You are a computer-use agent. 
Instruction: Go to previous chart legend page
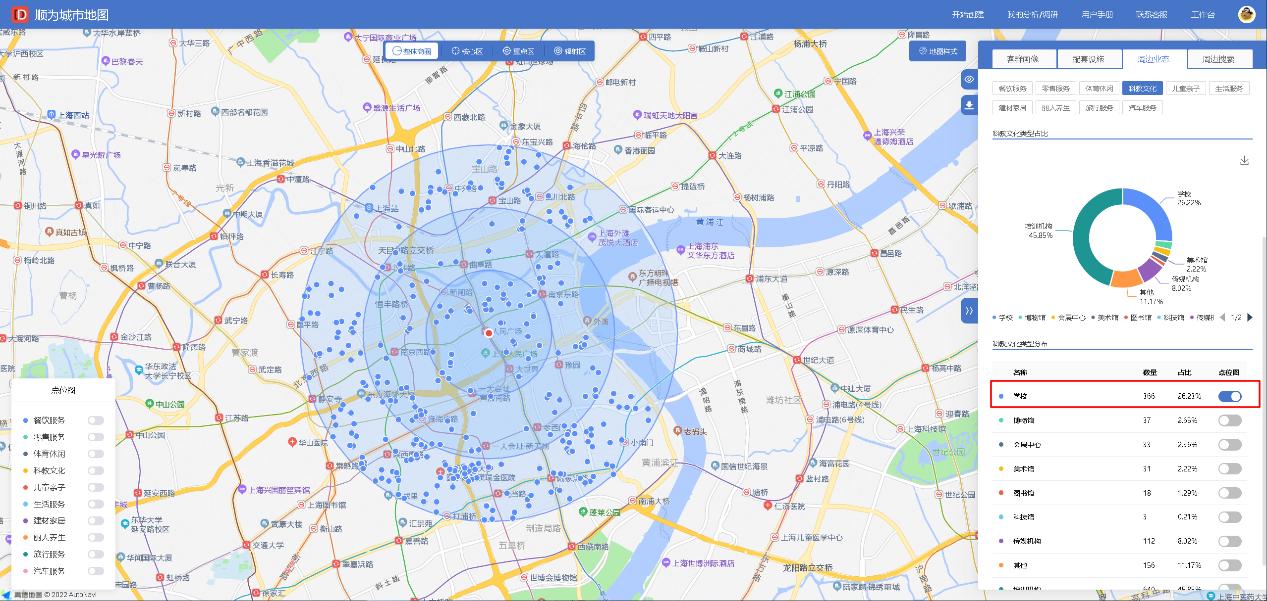click(1221, 317)
